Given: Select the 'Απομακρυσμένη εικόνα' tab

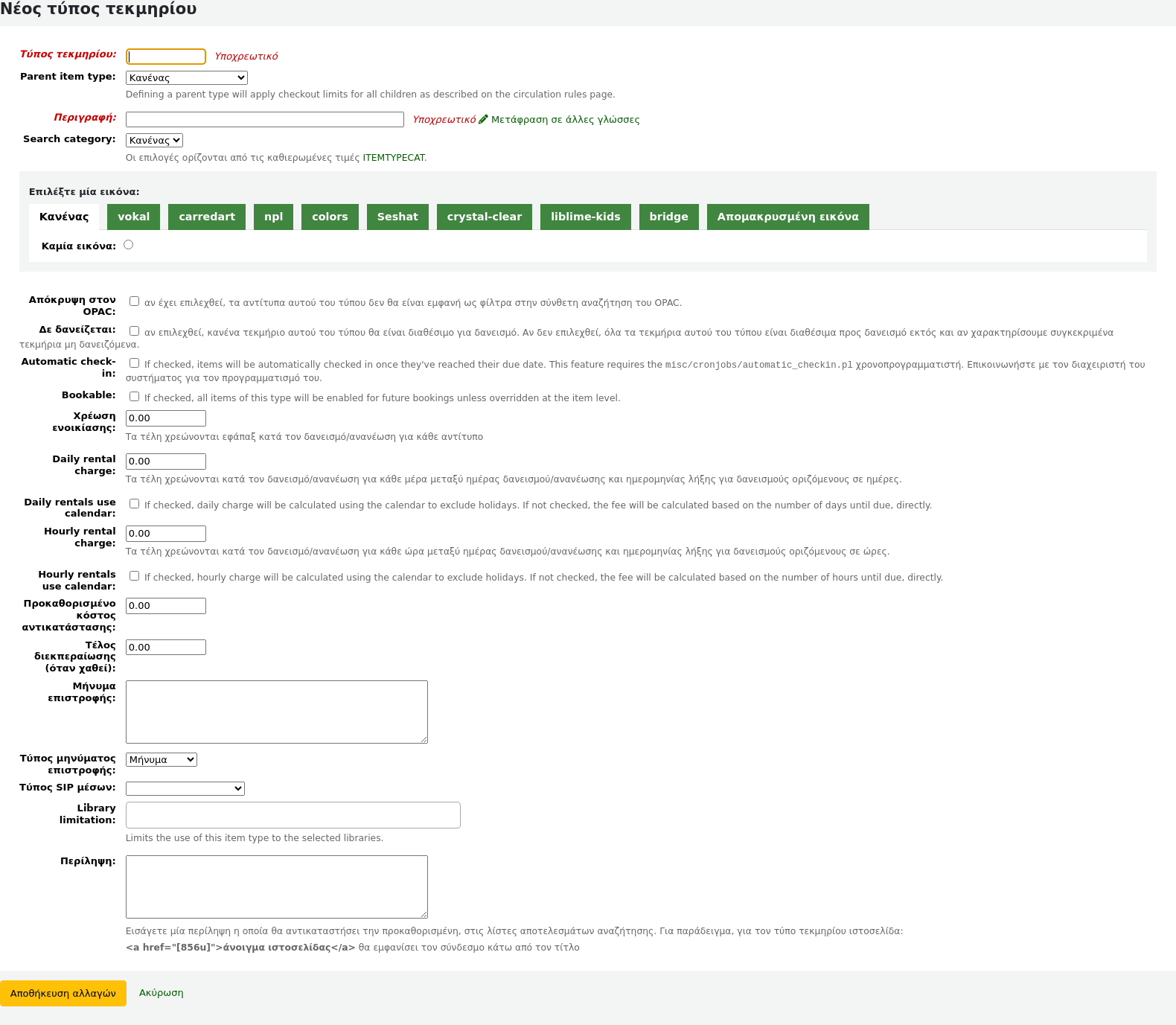Looking at the screenshot, I should pos(787,217).
